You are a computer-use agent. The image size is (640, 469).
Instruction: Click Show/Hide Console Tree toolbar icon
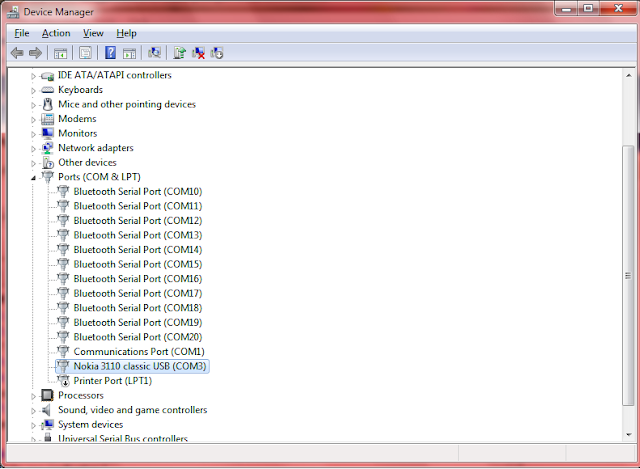60,53
